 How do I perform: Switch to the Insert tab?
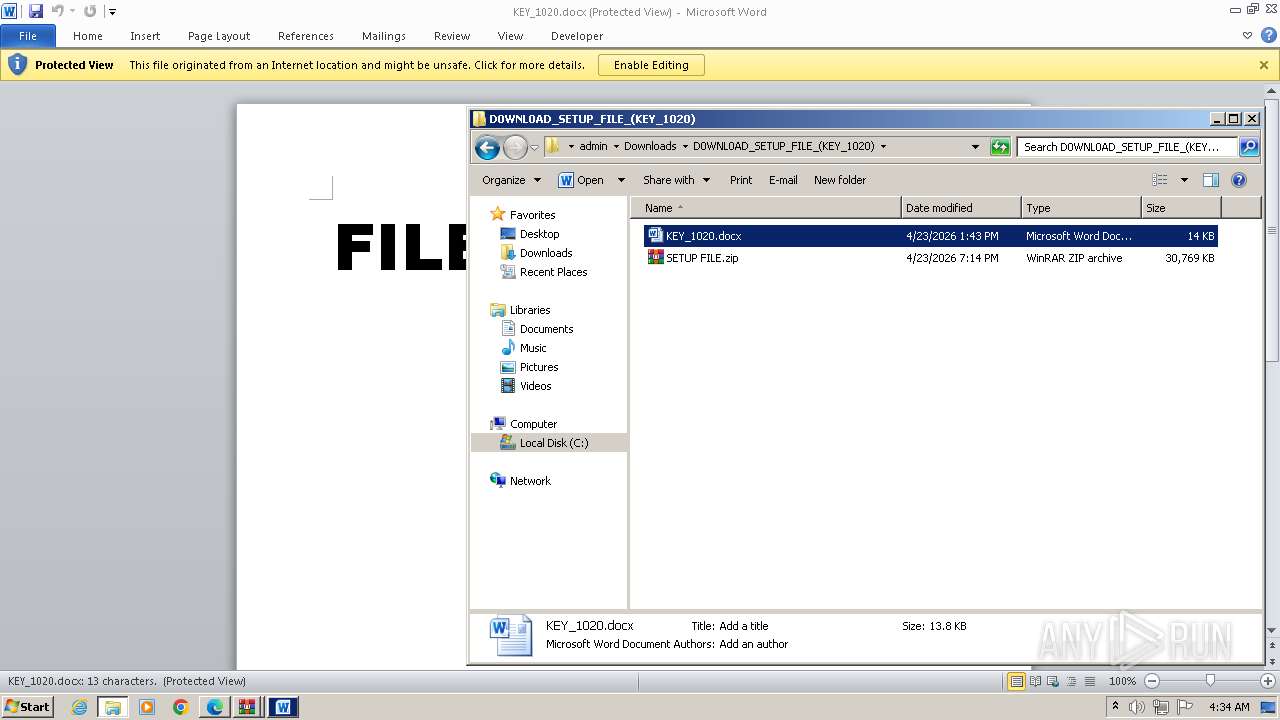tap(145, 35)
